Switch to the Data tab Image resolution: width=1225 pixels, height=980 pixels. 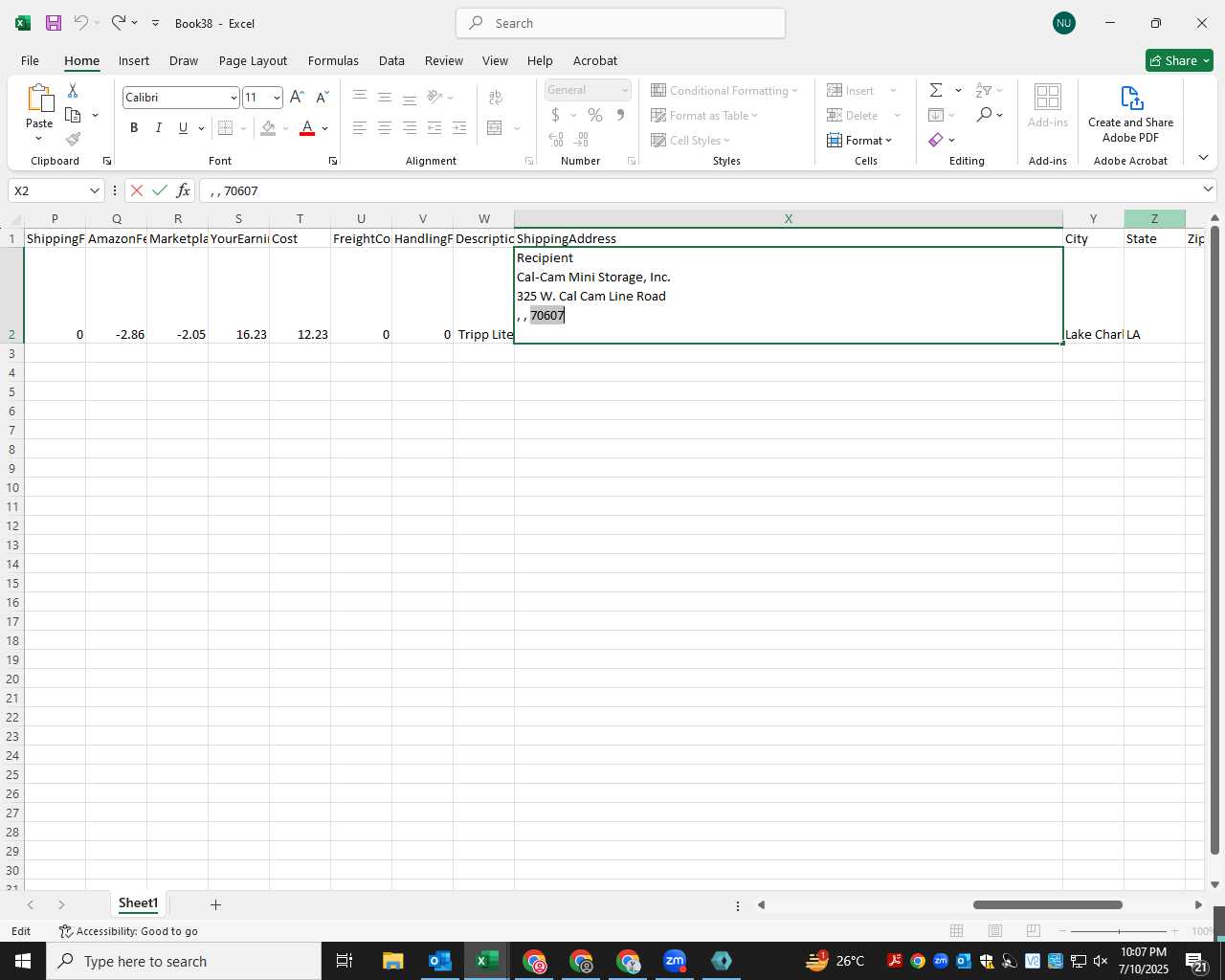(391, 60)
